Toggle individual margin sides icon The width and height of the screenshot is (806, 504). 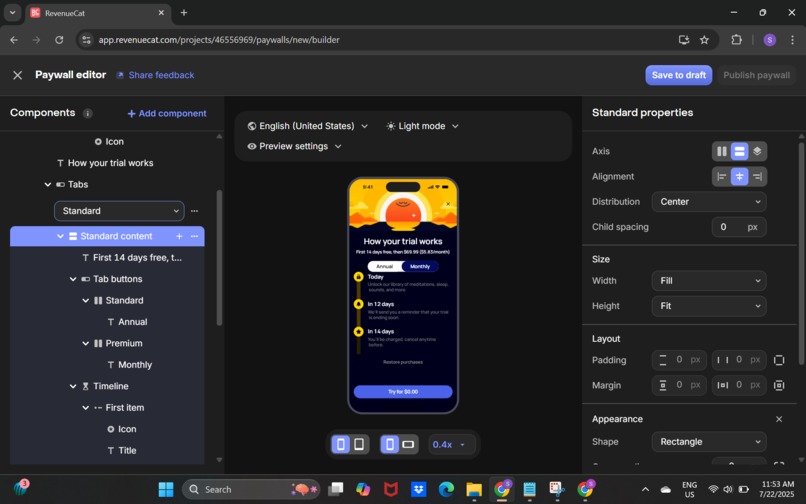[779, 385]
